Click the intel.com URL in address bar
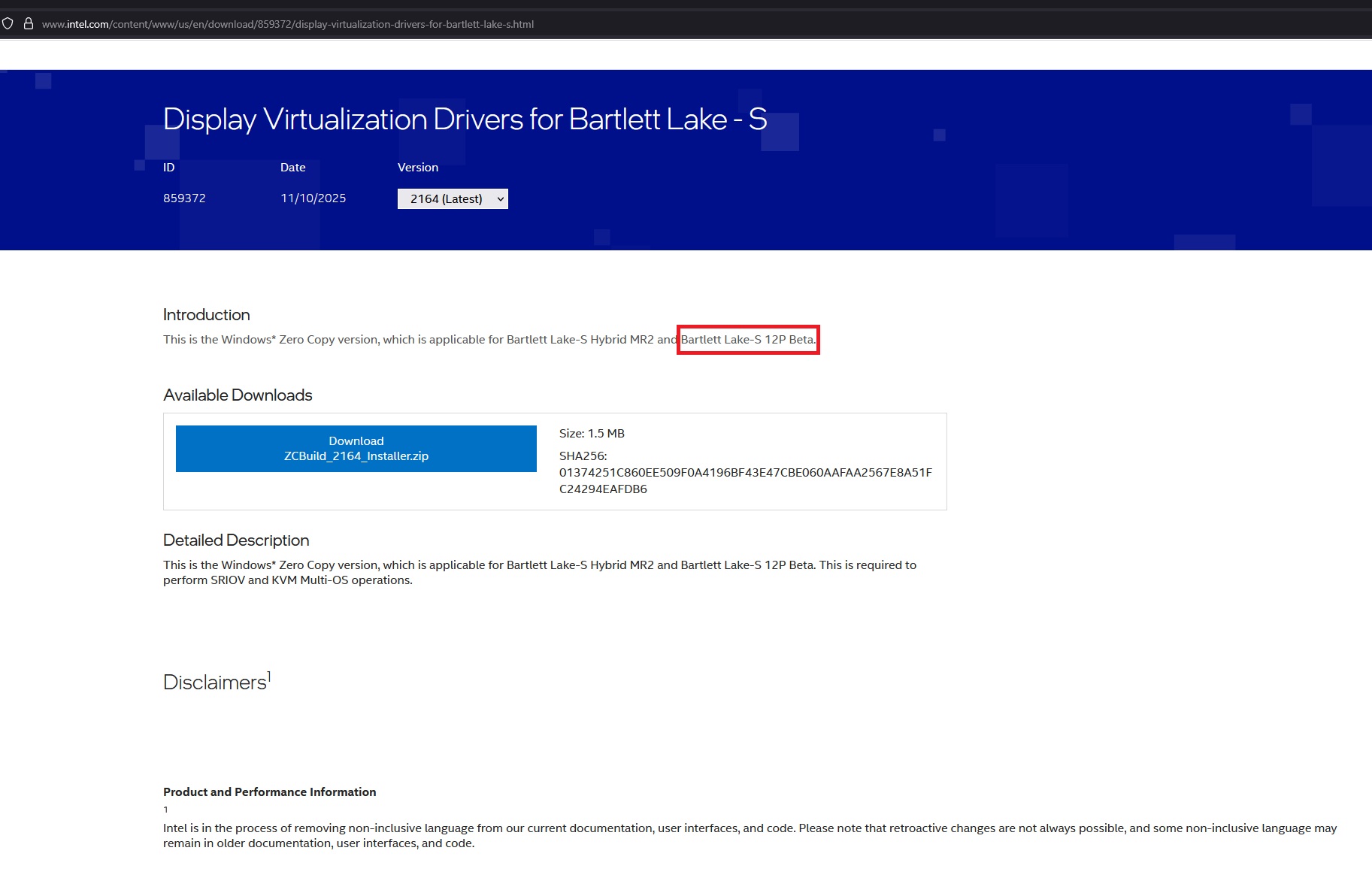This screenshot has height=887, width=1372. (288, 24)
